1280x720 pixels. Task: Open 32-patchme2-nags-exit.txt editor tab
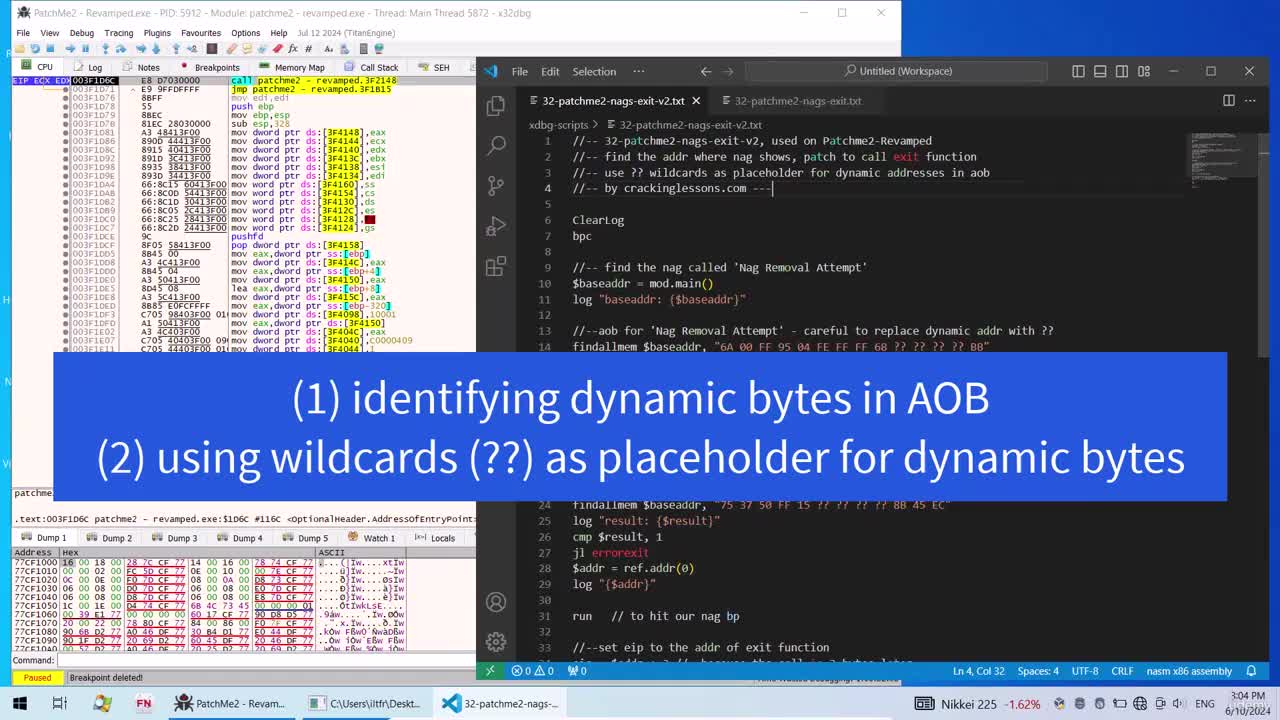pos(797,100)
